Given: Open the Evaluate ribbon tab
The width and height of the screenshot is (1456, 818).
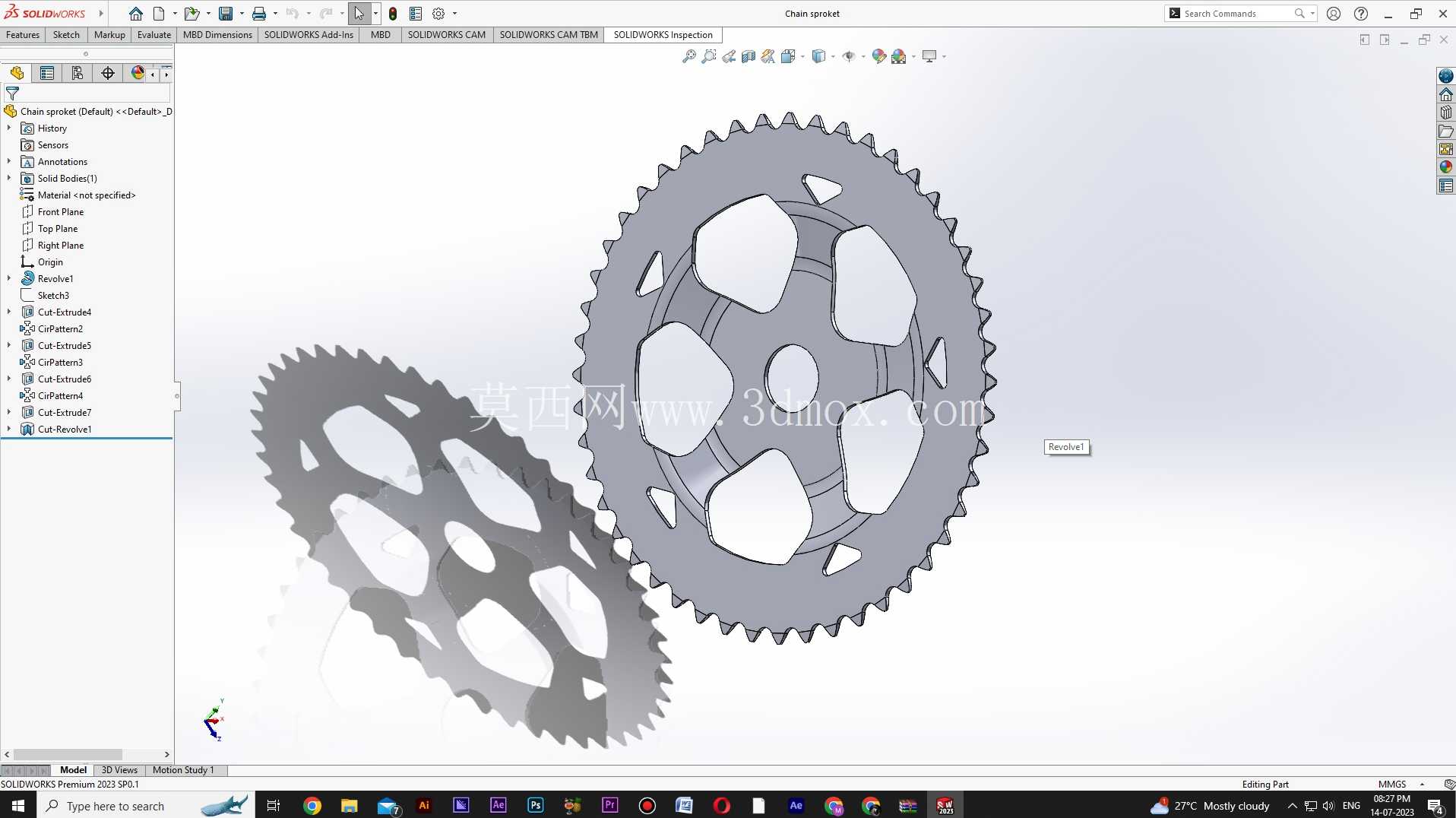Looking at the screenshot, I should [154, 35].
